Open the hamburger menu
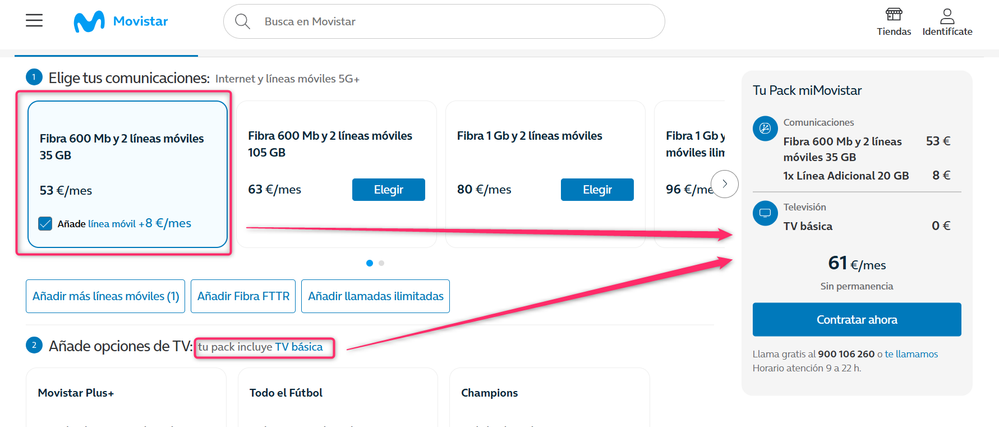This screenshot has width=999, height=427. click(x=34, y=21)
